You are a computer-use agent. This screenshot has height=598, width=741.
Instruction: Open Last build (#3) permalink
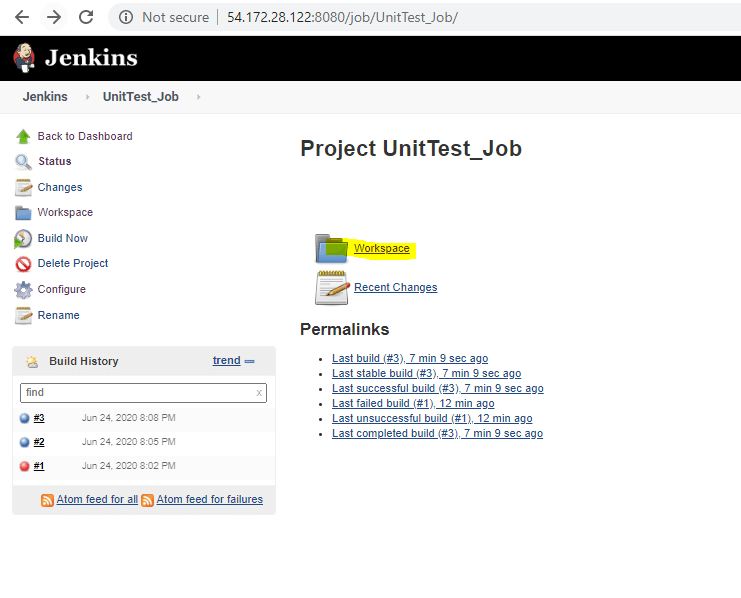click(410, 358)
